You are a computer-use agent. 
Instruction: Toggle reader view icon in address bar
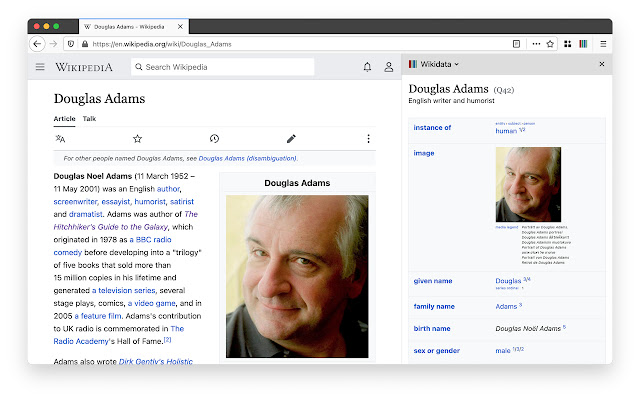tap(516, 44)
